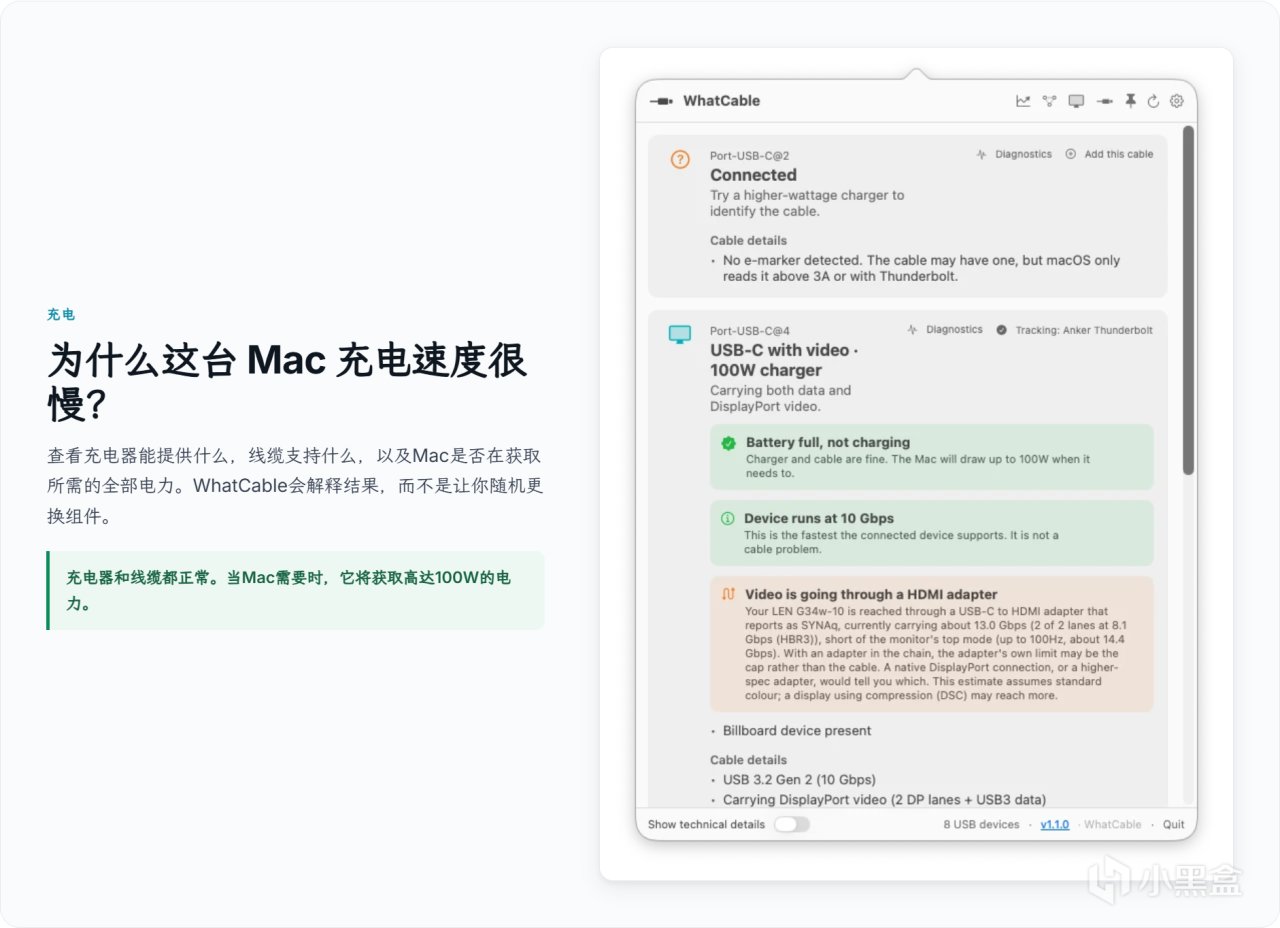Screen dimensions: 1280x928
Task: Click the orange question mark port icon
Action: (x=680, y=159)
